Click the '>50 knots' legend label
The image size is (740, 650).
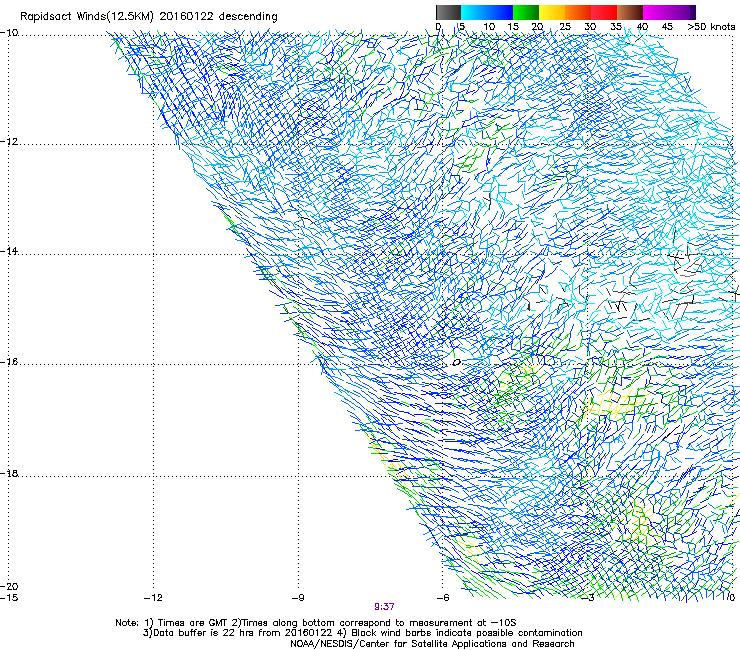coord(711,27)
